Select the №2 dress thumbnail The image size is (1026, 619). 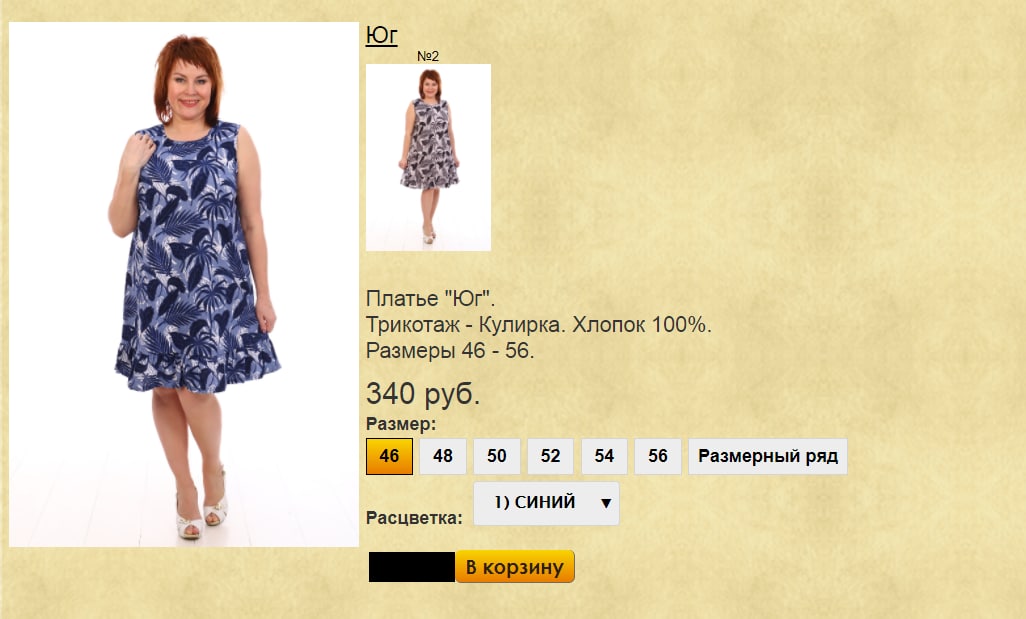coord(428,157)
